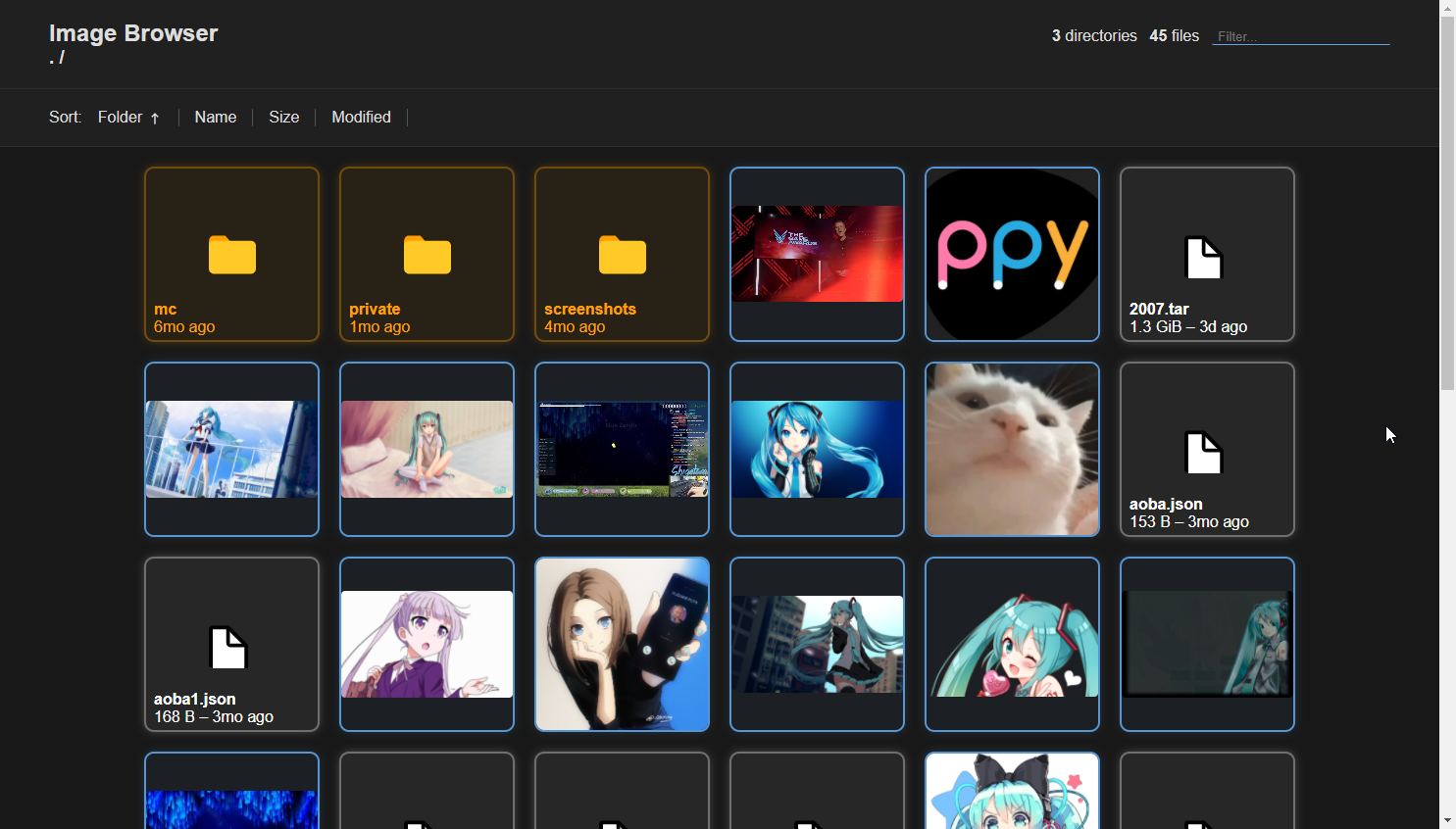Image resolution: width=1456 pixels, height=829 pixels.
Task: Click the '45 files' count
Action: pos(1174,36)
